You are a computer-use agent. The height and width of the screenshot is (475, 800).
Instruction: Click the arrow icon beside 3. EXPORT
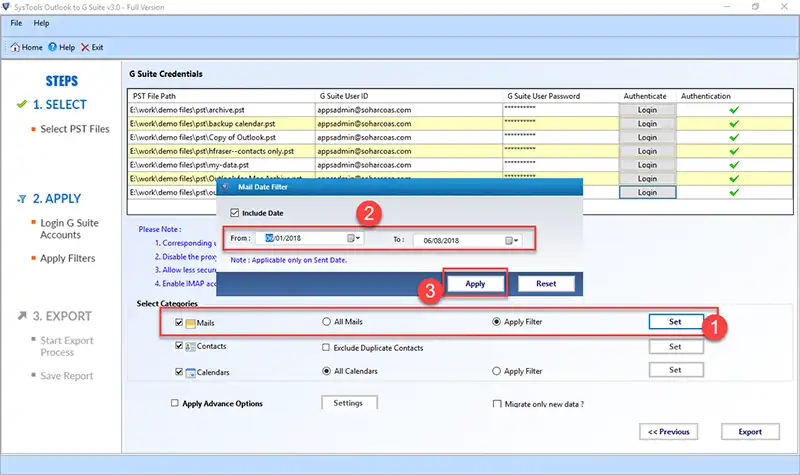tap(22, 316)
